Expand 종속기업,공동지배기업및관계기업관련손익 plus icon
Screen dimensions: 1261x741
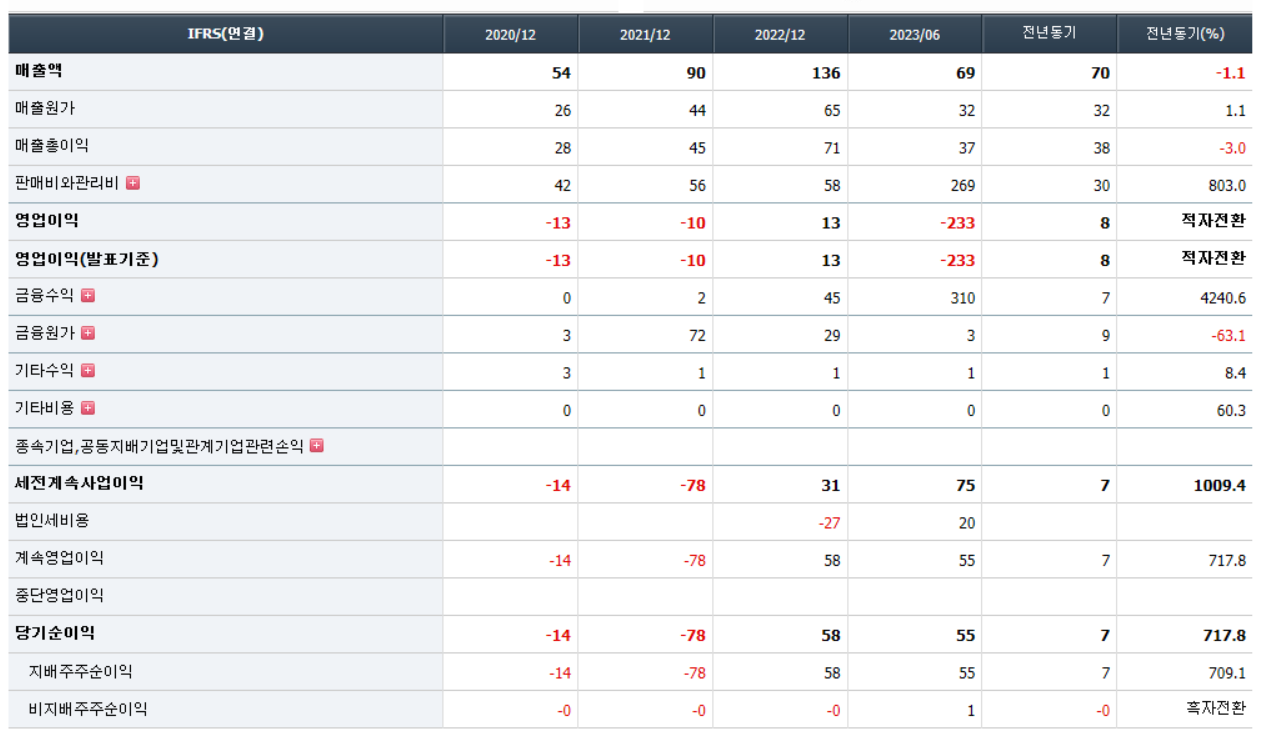point(317,445)
